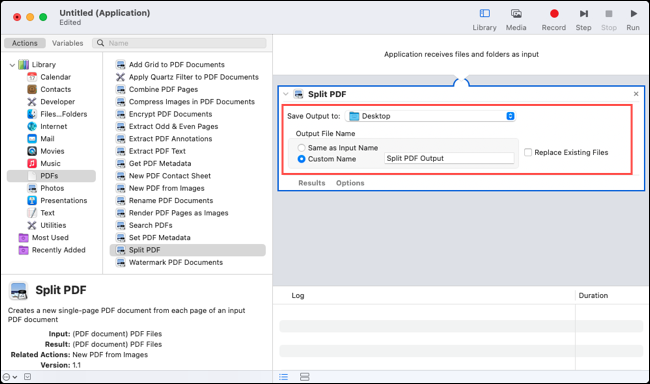Select Search PDFs action
The height and width of the screenshot is (384, 650).
[x=150, y=225]
